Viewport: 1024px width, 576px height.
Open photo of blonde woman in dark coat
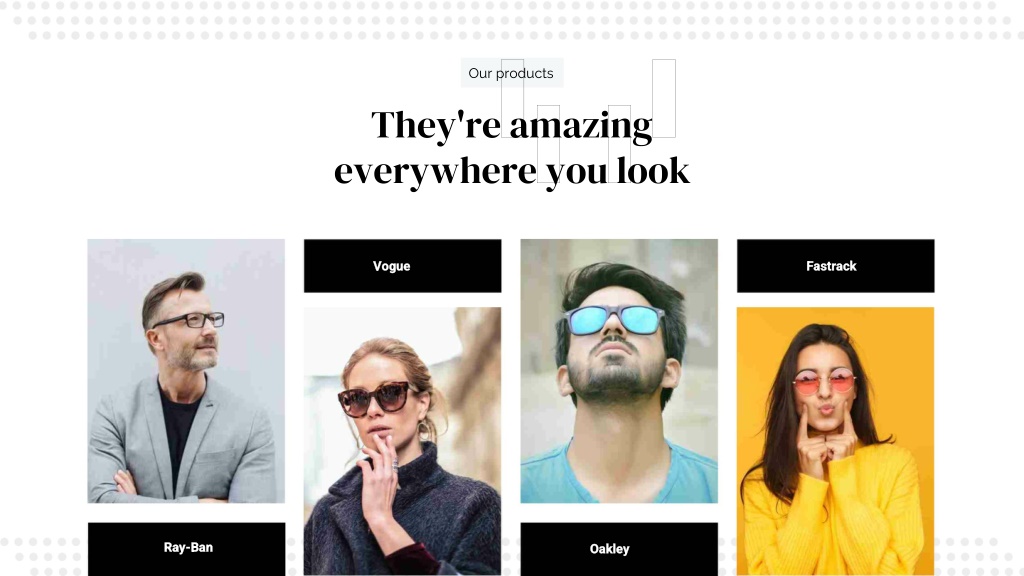click(402, 441)
